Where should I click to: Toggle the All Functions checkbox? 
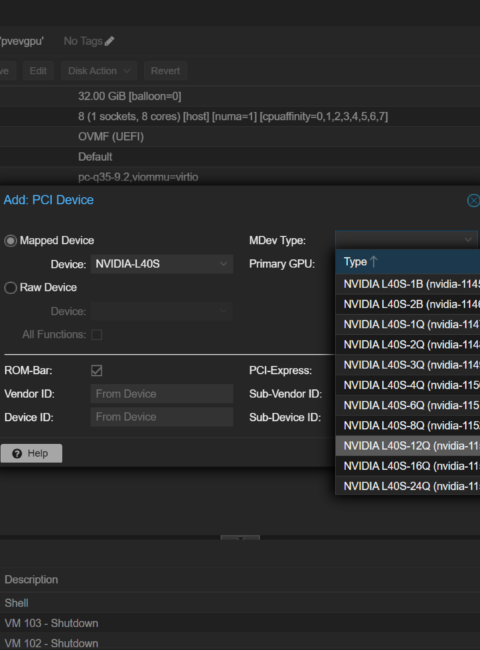point(97,335)
